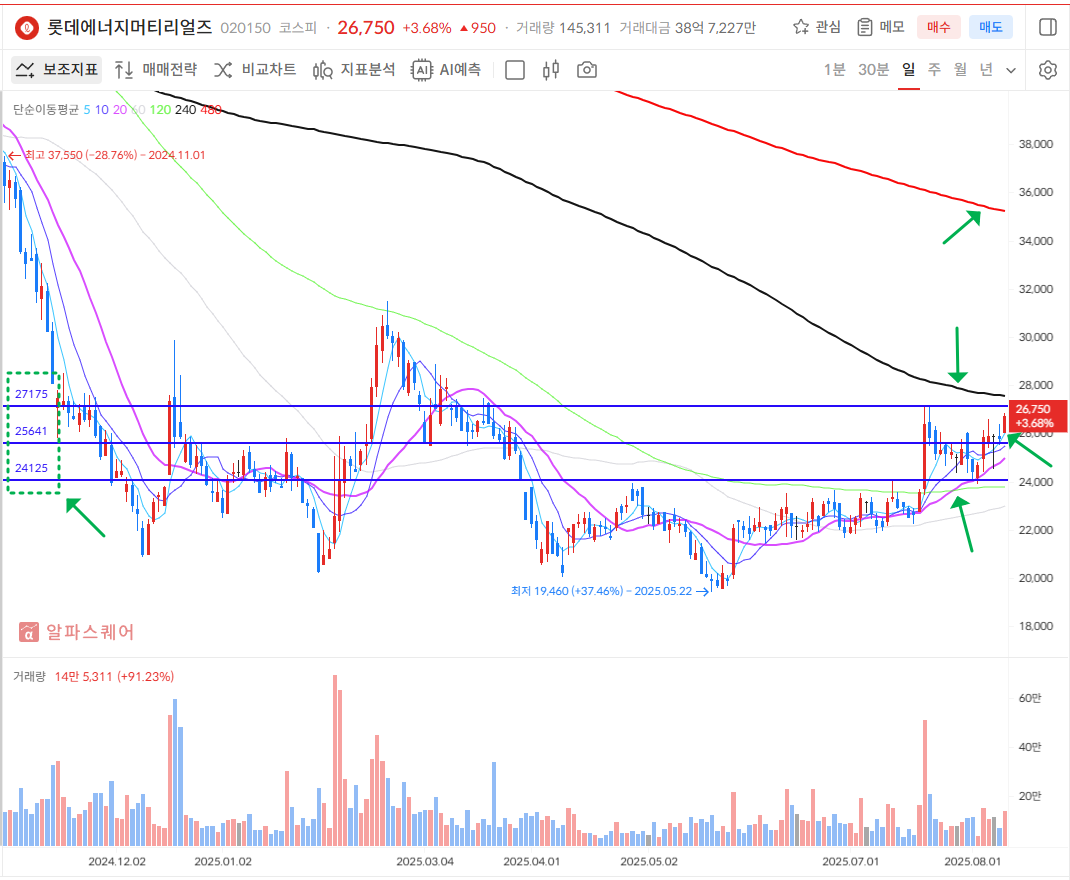The height and width of the screenshot is (880, 1070).
Task: Toggle the 10-day moving average
Action: coord(102,110)
